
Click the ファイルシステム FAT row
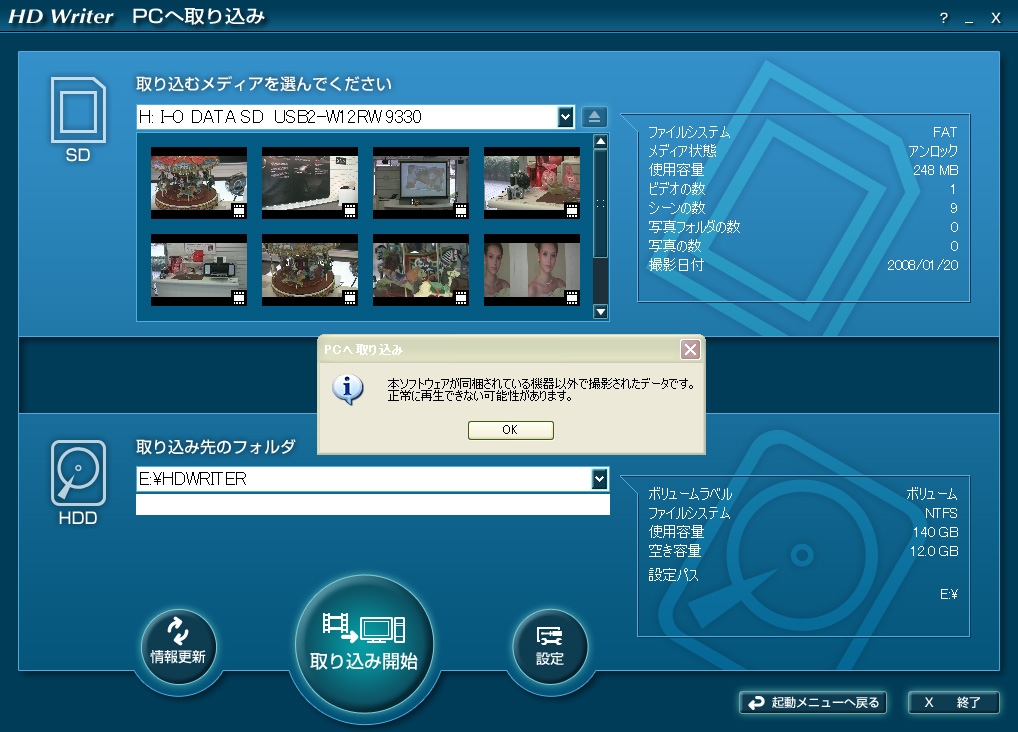pos(803,133)
